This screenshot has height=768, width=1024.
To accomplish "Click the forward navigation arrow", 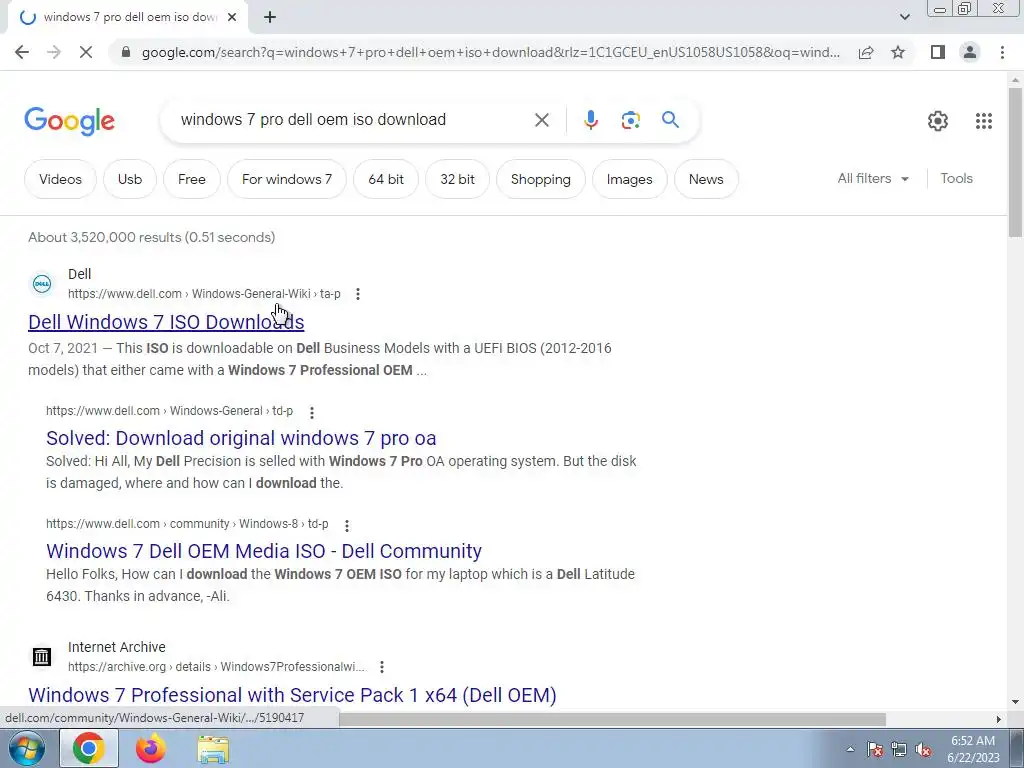I will point(54,52).
